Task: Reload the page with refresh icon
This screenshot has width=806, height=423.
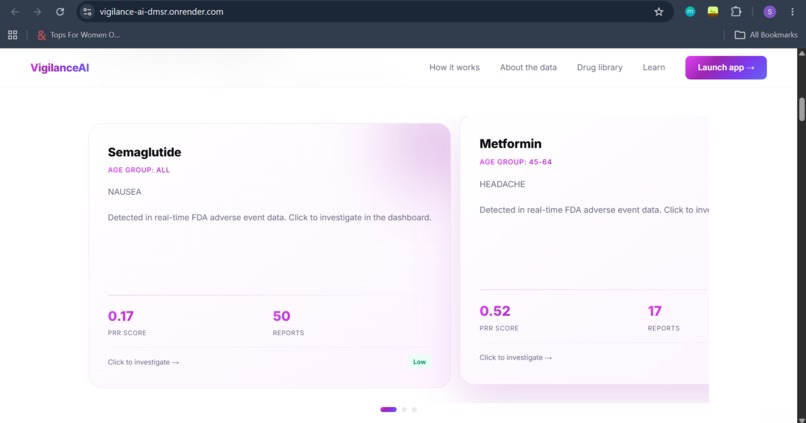Action: pyautogui.click(x=60, y=12)
